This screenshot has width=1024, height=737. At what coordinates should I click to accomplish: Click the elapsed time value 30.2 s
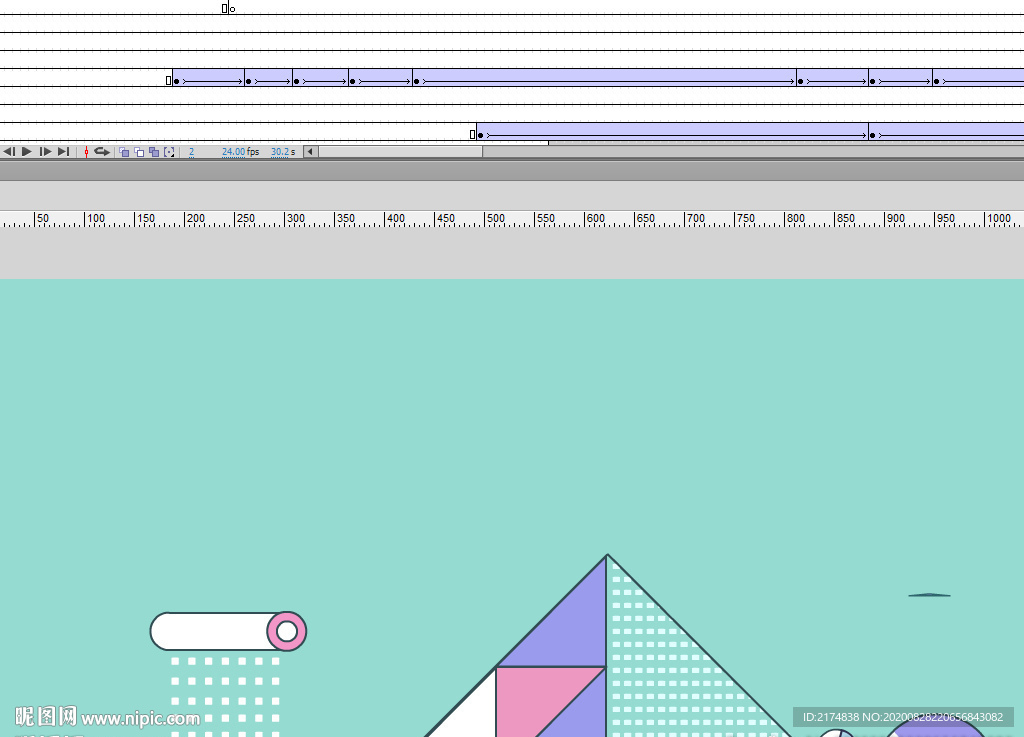(283, 151)
